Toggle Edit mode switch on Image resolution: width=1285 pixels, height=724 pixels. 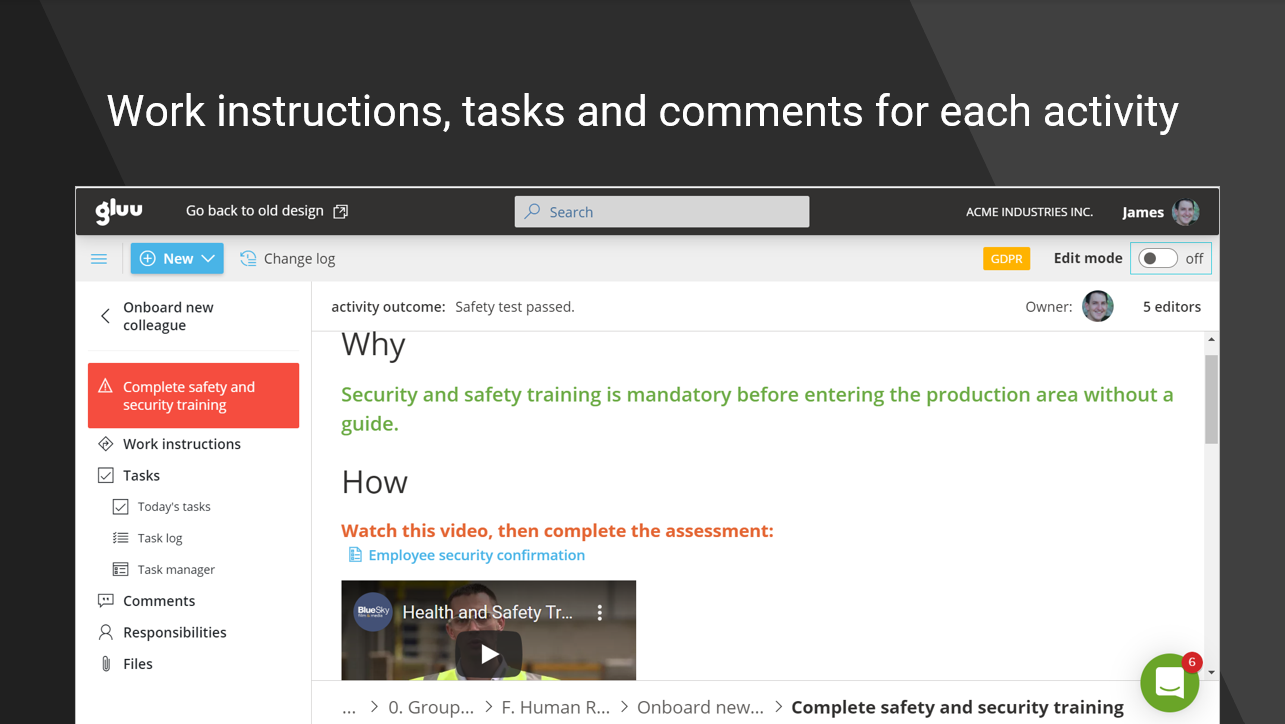[1158, 258]
